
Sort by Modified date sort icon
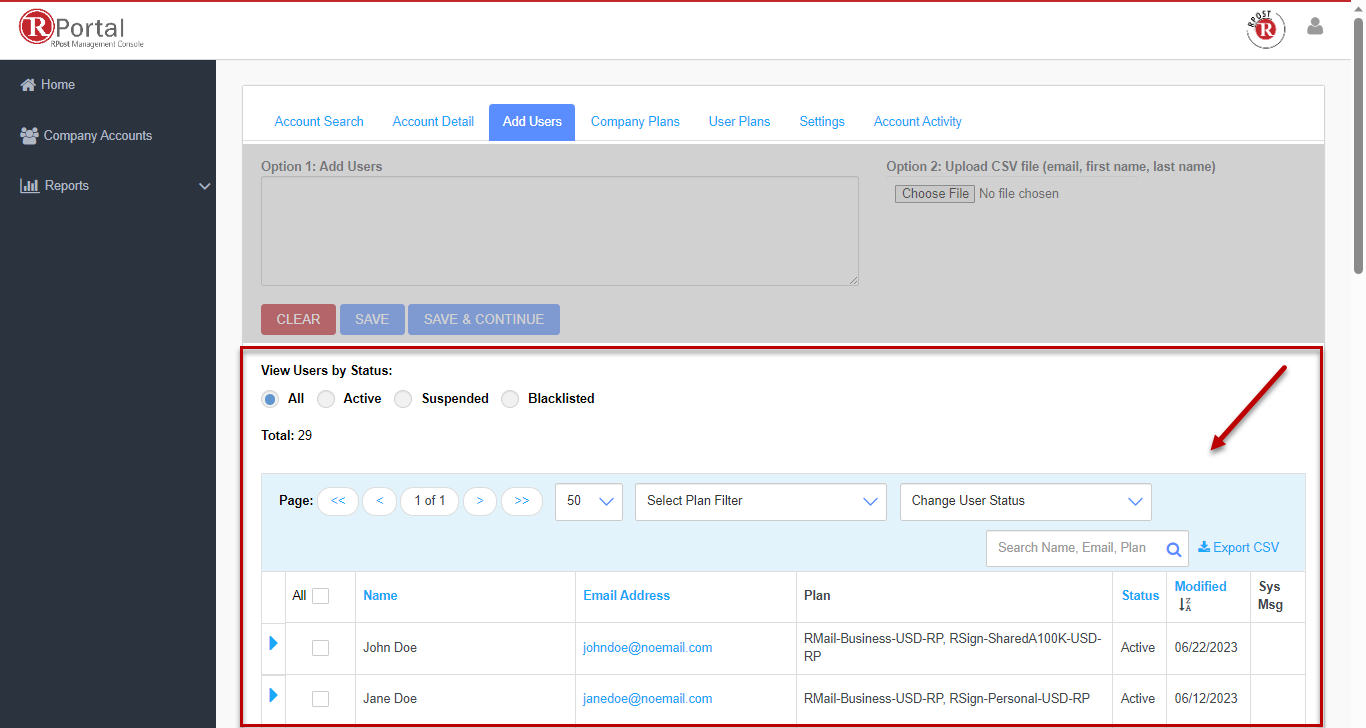[1185, 605]
